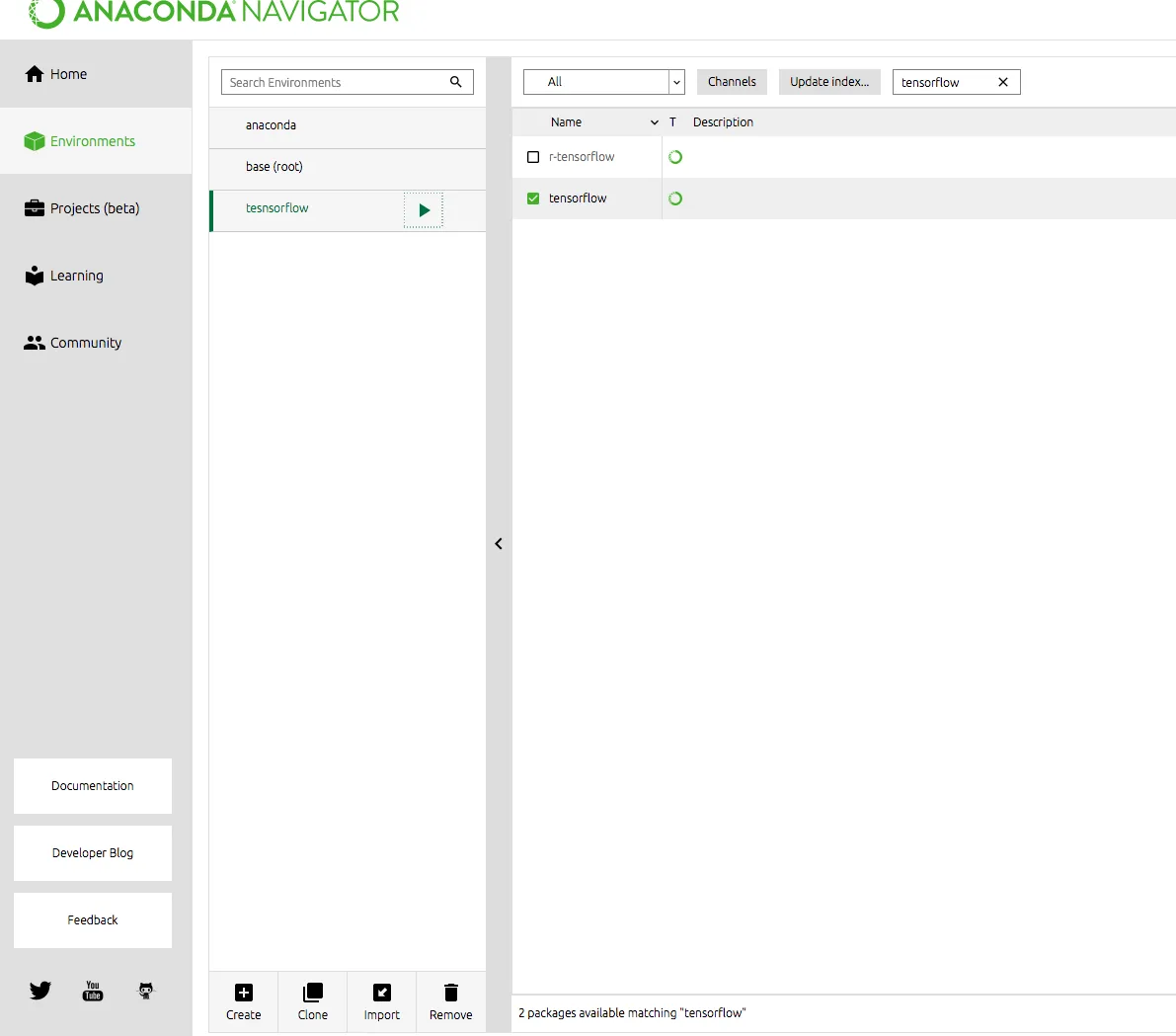This screenshot has height=1036, width=1176.
Task: Open the Community section
Action: (x=95, y=342)
